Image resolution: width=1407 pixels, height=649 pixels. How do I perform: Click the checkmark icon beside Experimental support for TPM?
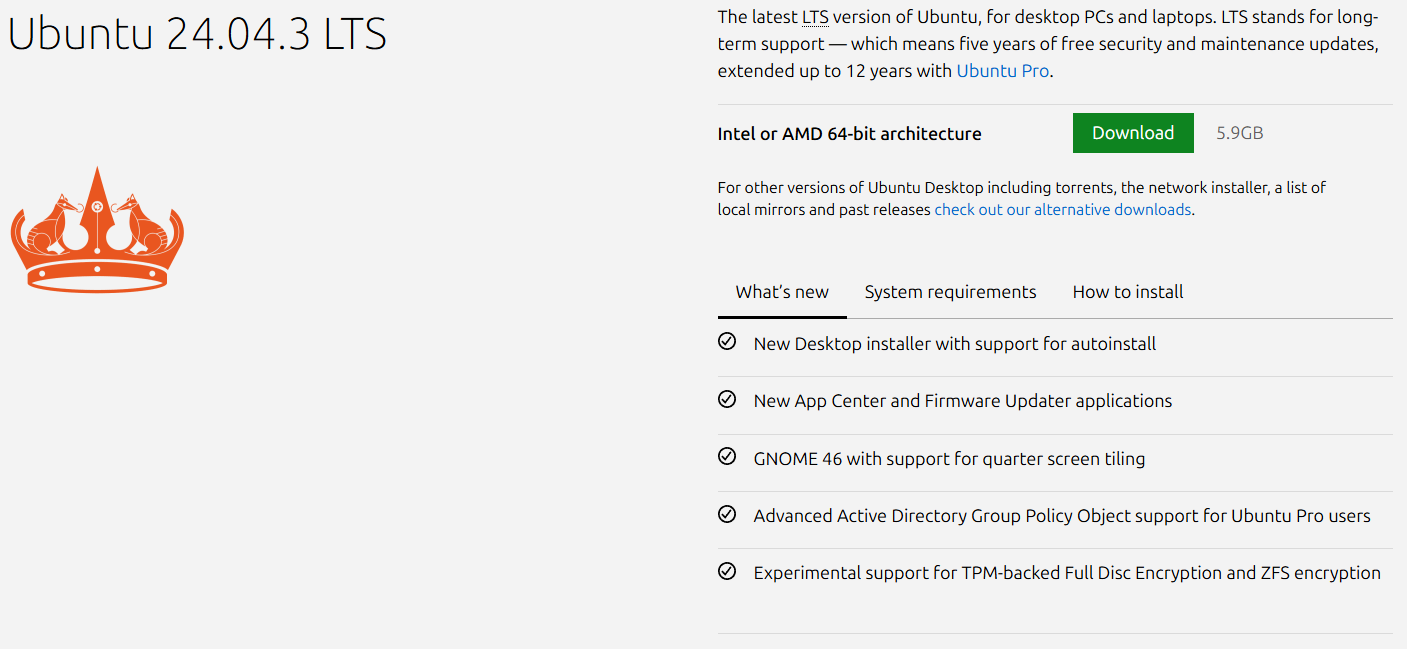click(x=727, y=571)
